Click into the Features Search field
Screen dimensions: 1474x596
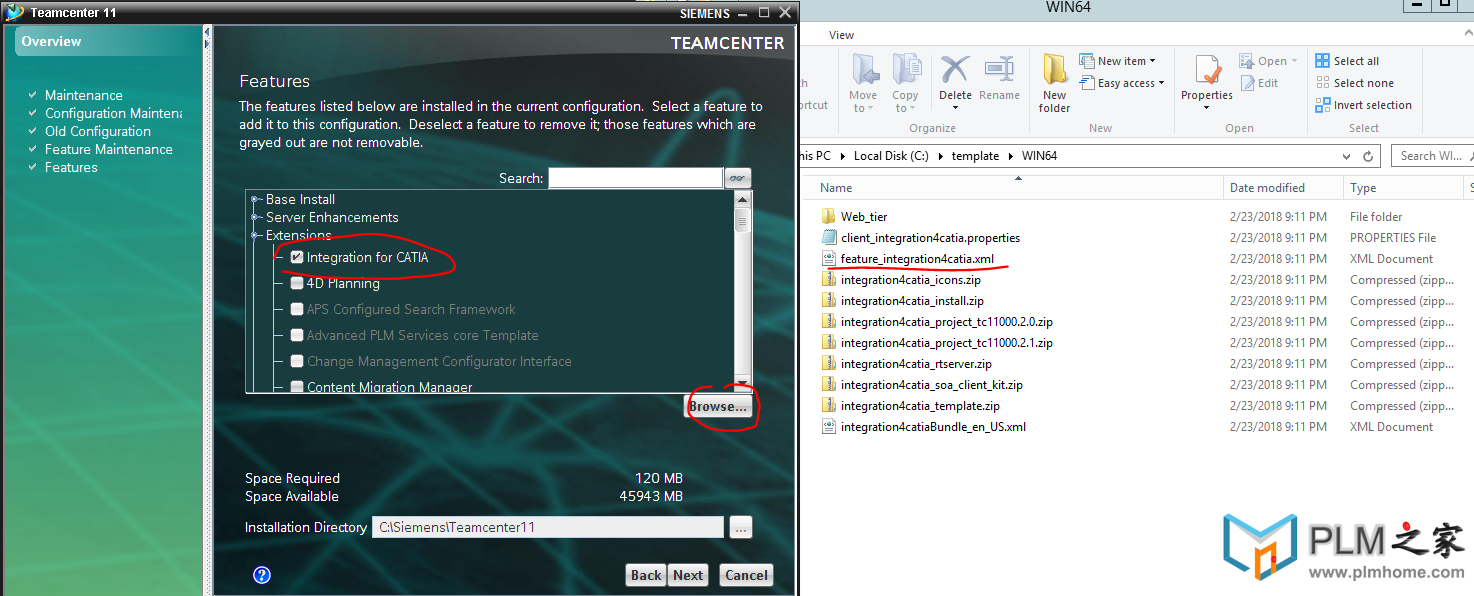point(635,178)
